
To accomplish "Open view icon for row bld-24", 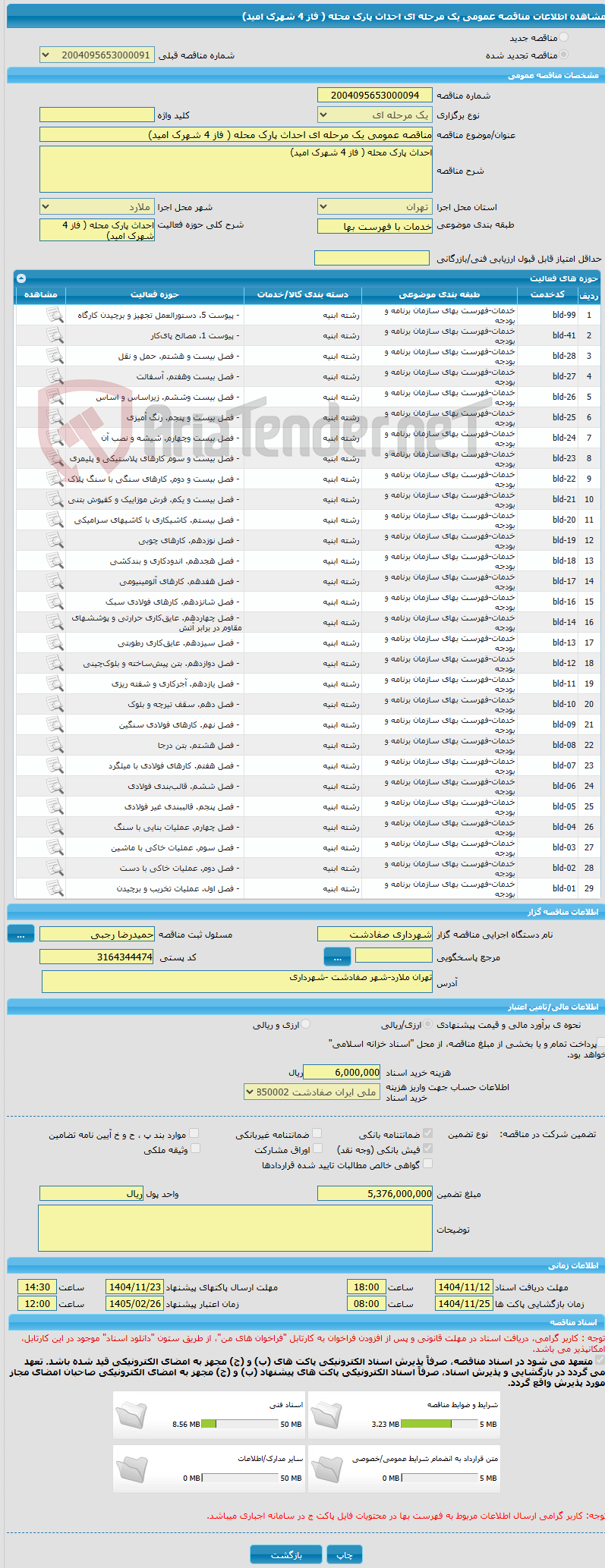I will [55, 438].
